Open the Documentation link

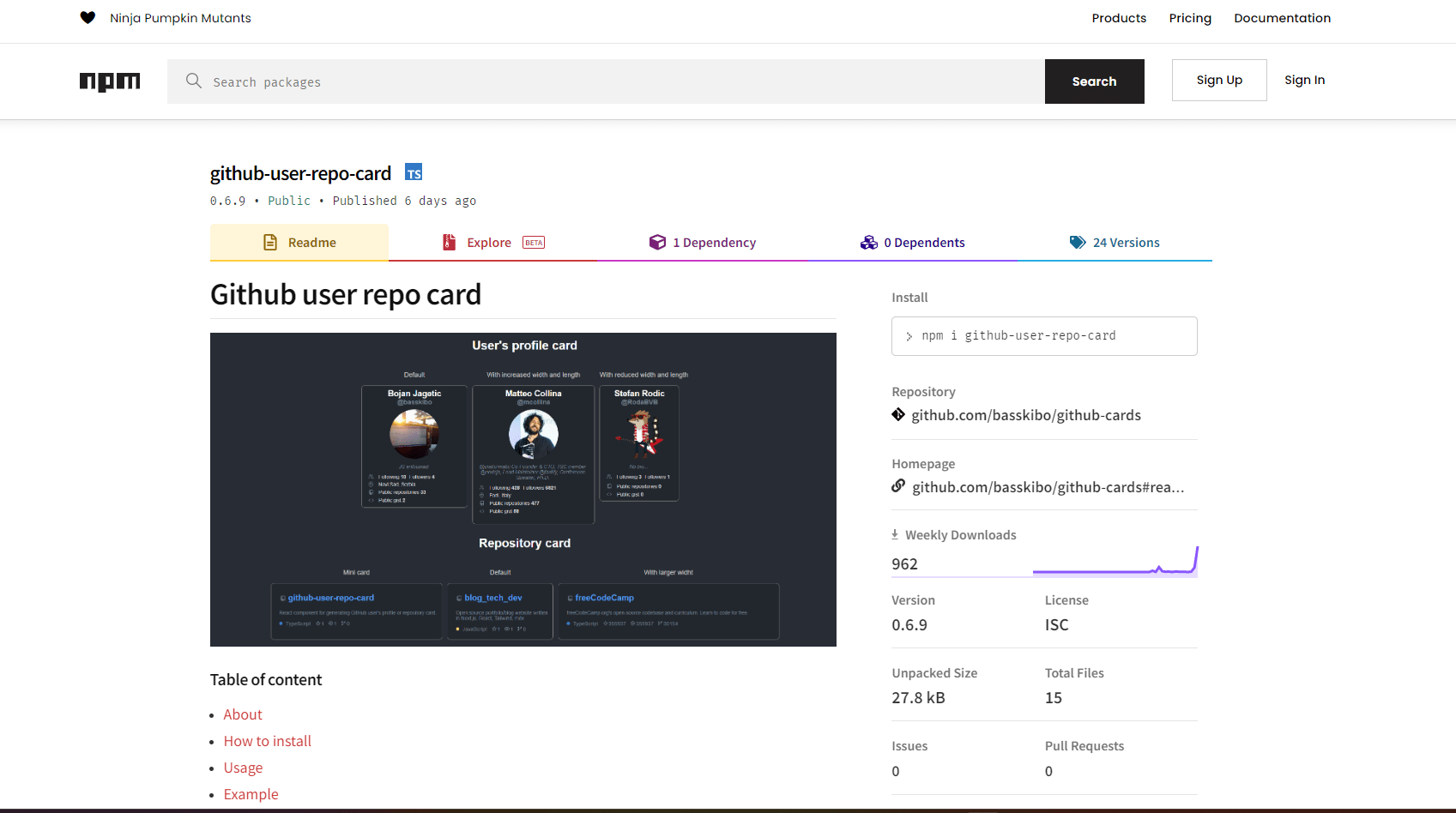pyautogui.click(x=1282, y=18)
